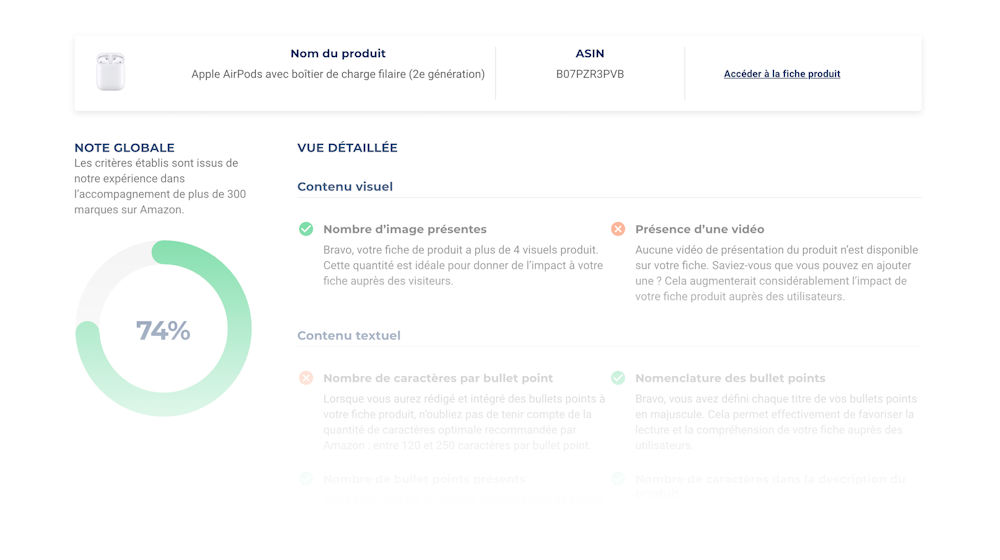Click green check icon beside "Nomenclature des bullet points"
This screenshot has height=560, width=1000.
(618, 378)
